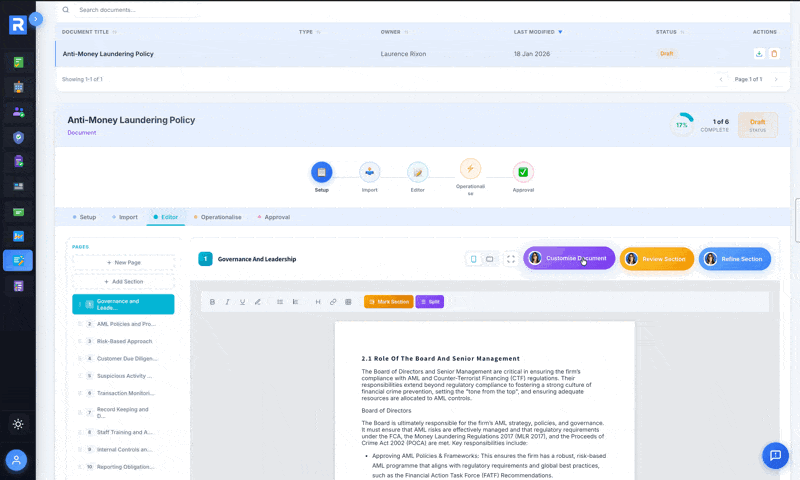Screen dimensions: 800x480
Task: Open the building sidebar icon
Action: (18, 87)
